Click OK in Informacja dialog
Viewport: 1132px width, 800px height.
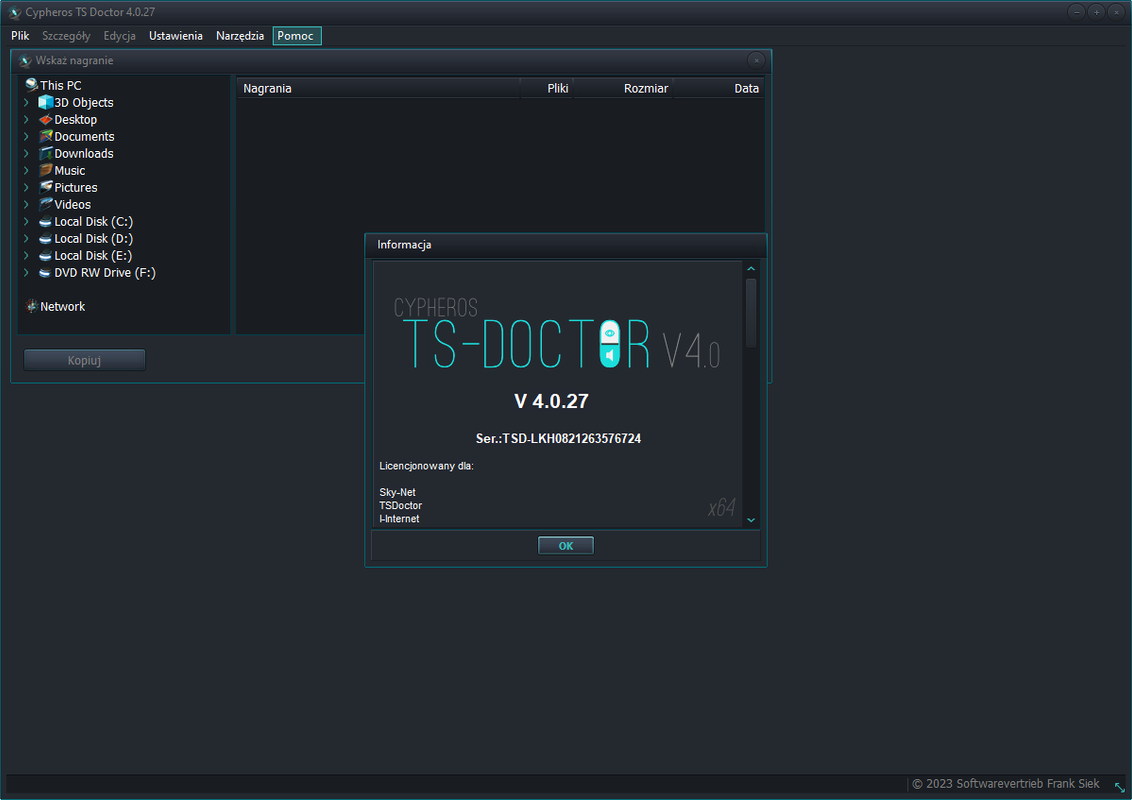(x=566, y=546)
